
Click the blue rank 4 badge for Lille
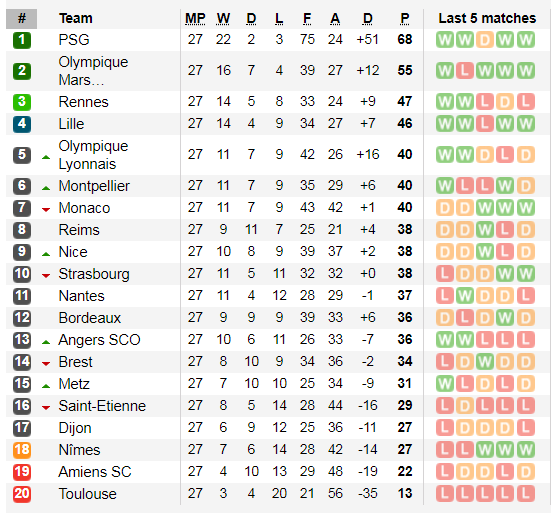click(x=22, y=124)
